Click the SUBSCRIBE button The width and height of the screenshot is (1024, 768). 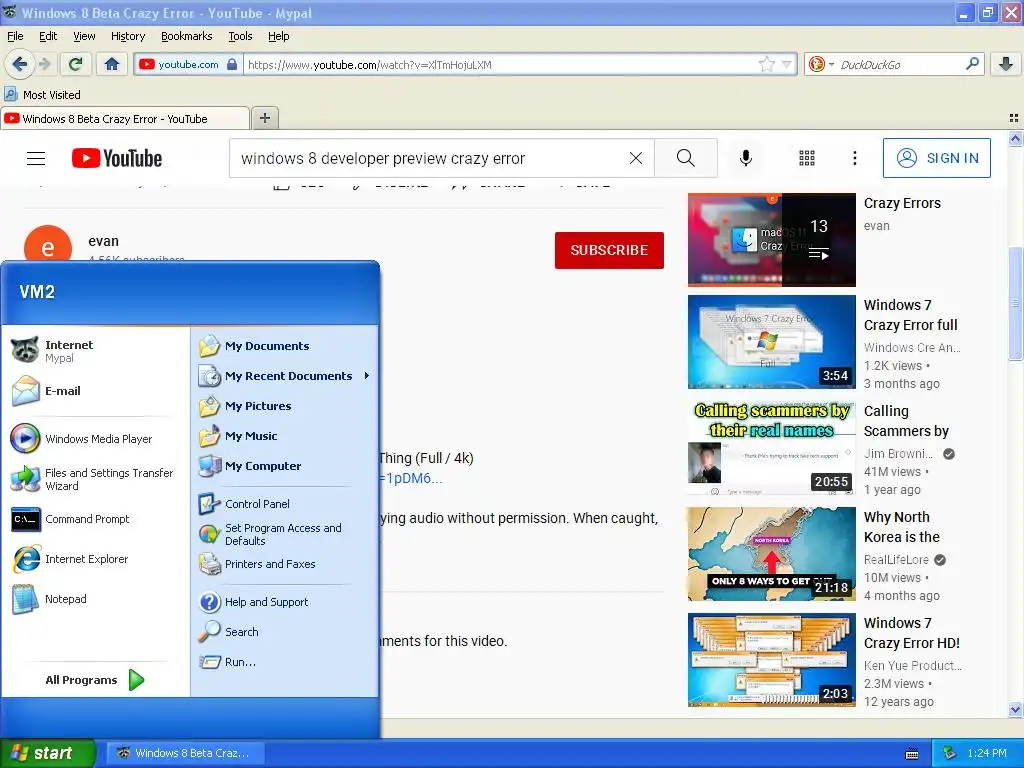(609, 250)
